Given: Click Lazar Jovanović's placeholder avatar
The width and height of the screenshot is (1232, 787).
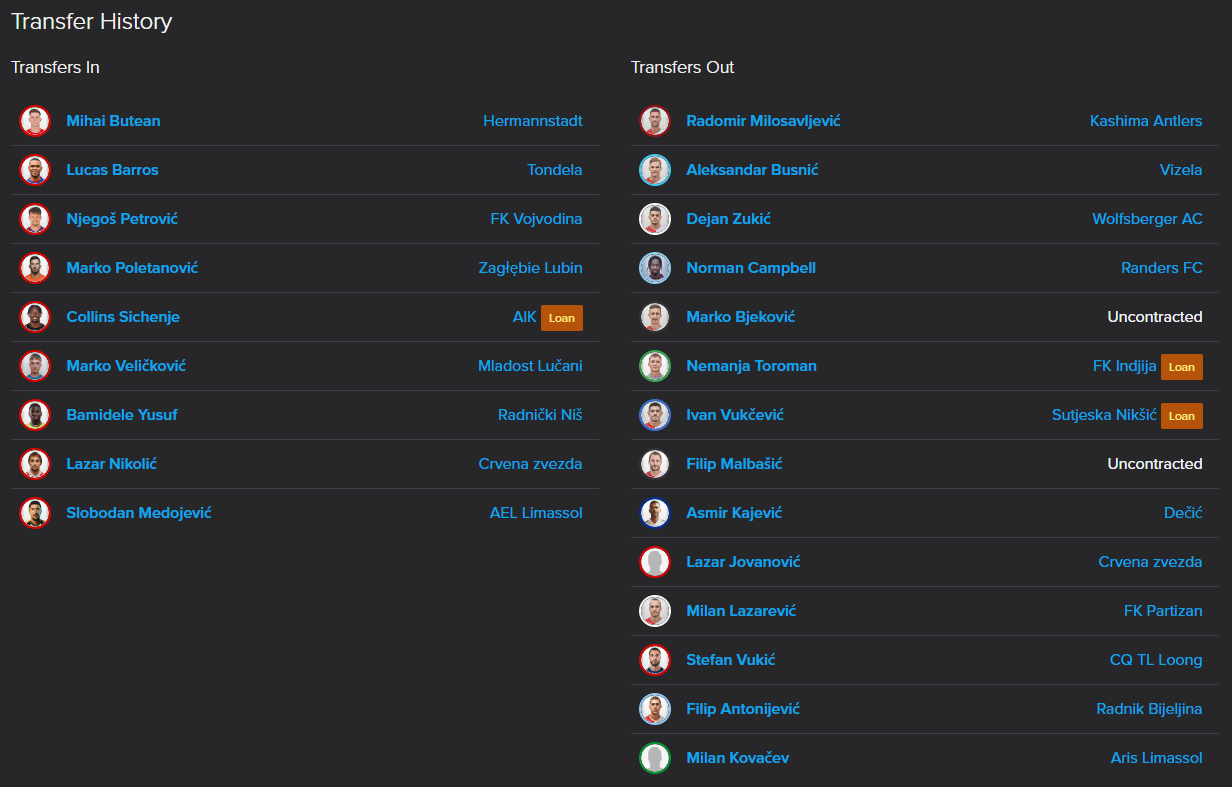Looking at the screenshot, I should [x=655, y=562].
